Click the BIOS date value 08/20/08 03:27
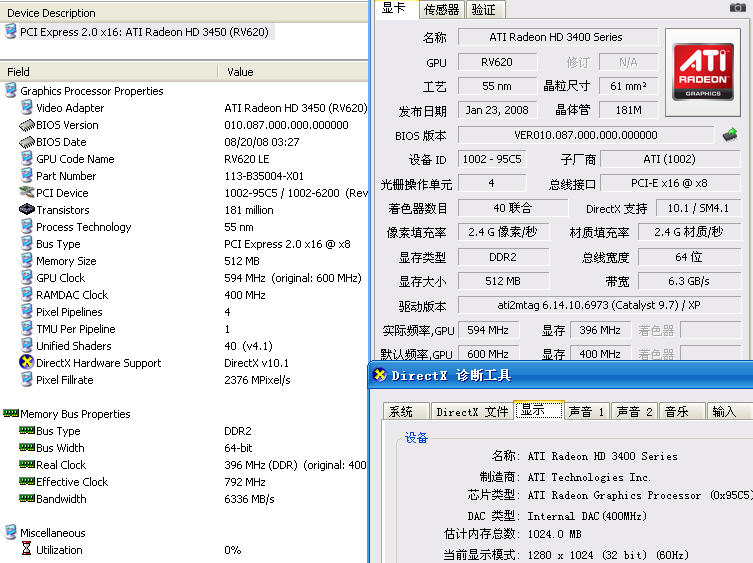The width and height of the screenshot is (753, 563). click(x=262, y=142)
